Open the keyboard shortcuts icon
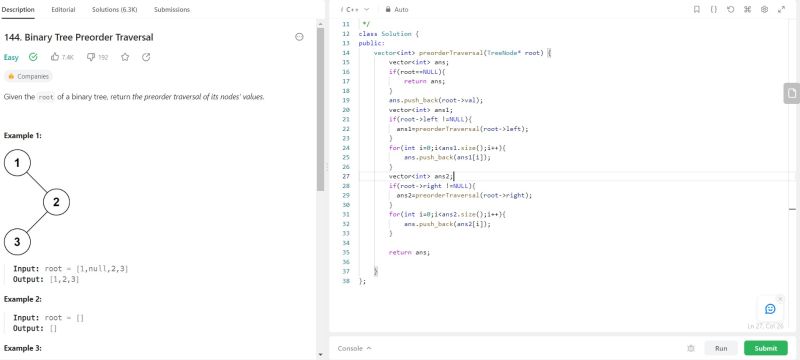 [x=747, y=9]
